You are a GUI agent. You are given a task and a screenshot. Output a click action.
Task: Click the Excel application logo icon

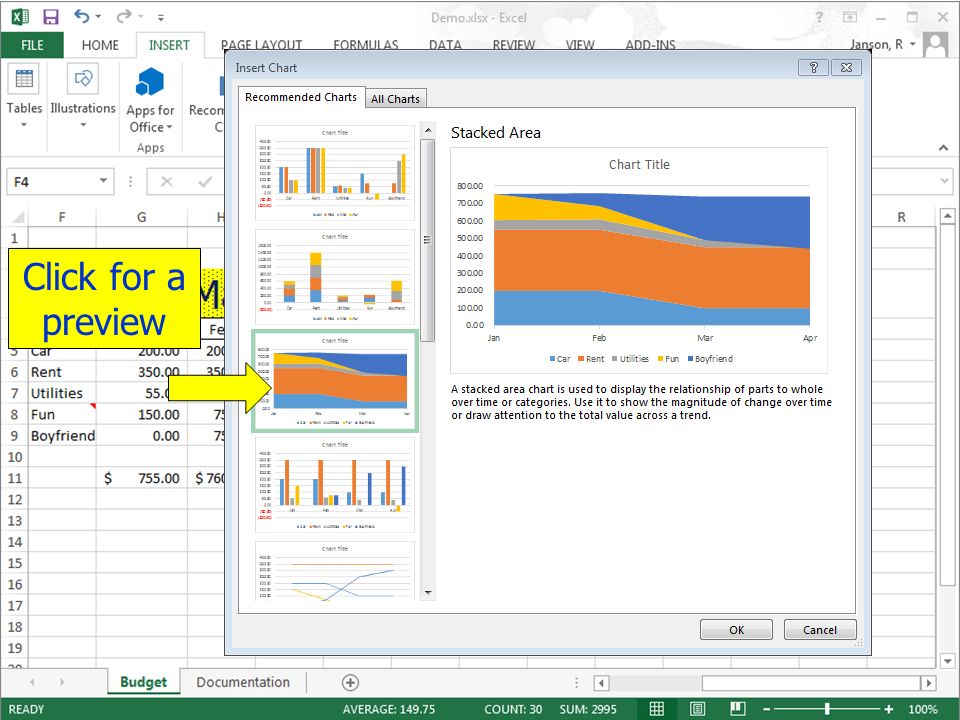pos(20,17)
